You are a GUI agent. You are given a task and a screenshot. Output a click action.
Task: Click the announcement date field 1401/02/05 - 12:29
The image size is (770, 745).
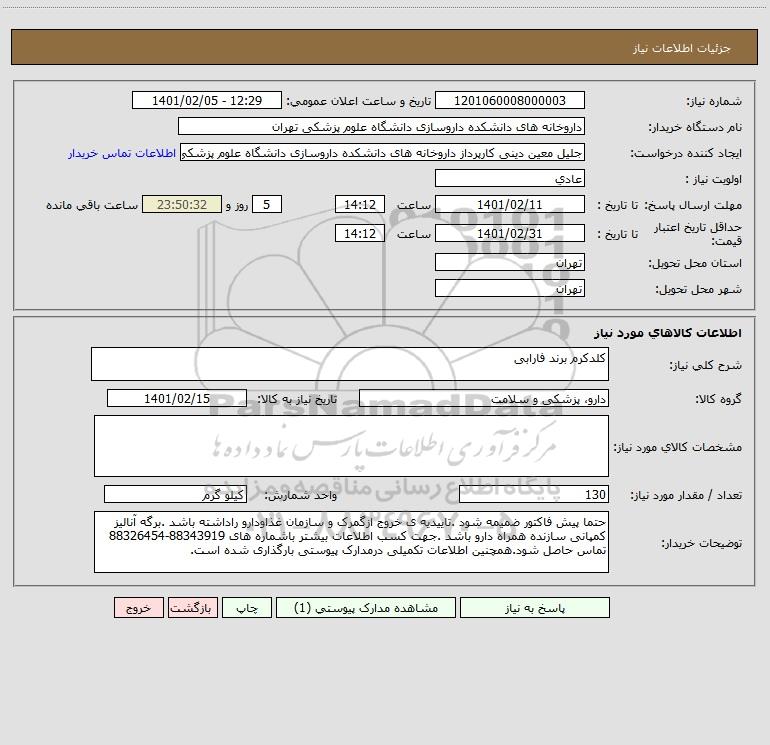pos(207,101)
